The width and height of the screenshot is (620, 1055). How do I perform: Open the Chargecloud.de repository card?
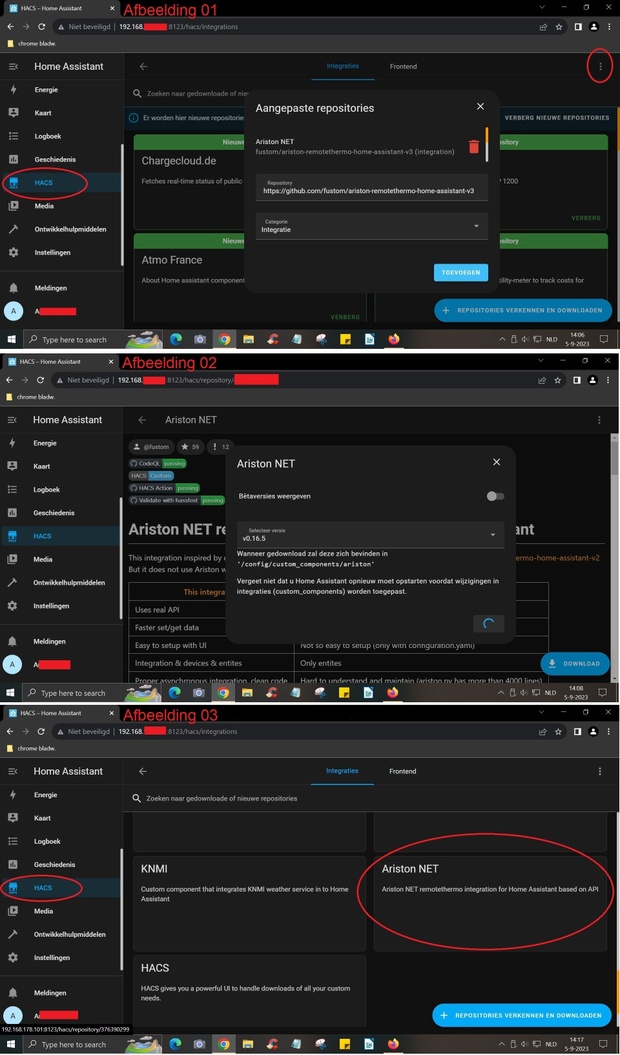191,182
